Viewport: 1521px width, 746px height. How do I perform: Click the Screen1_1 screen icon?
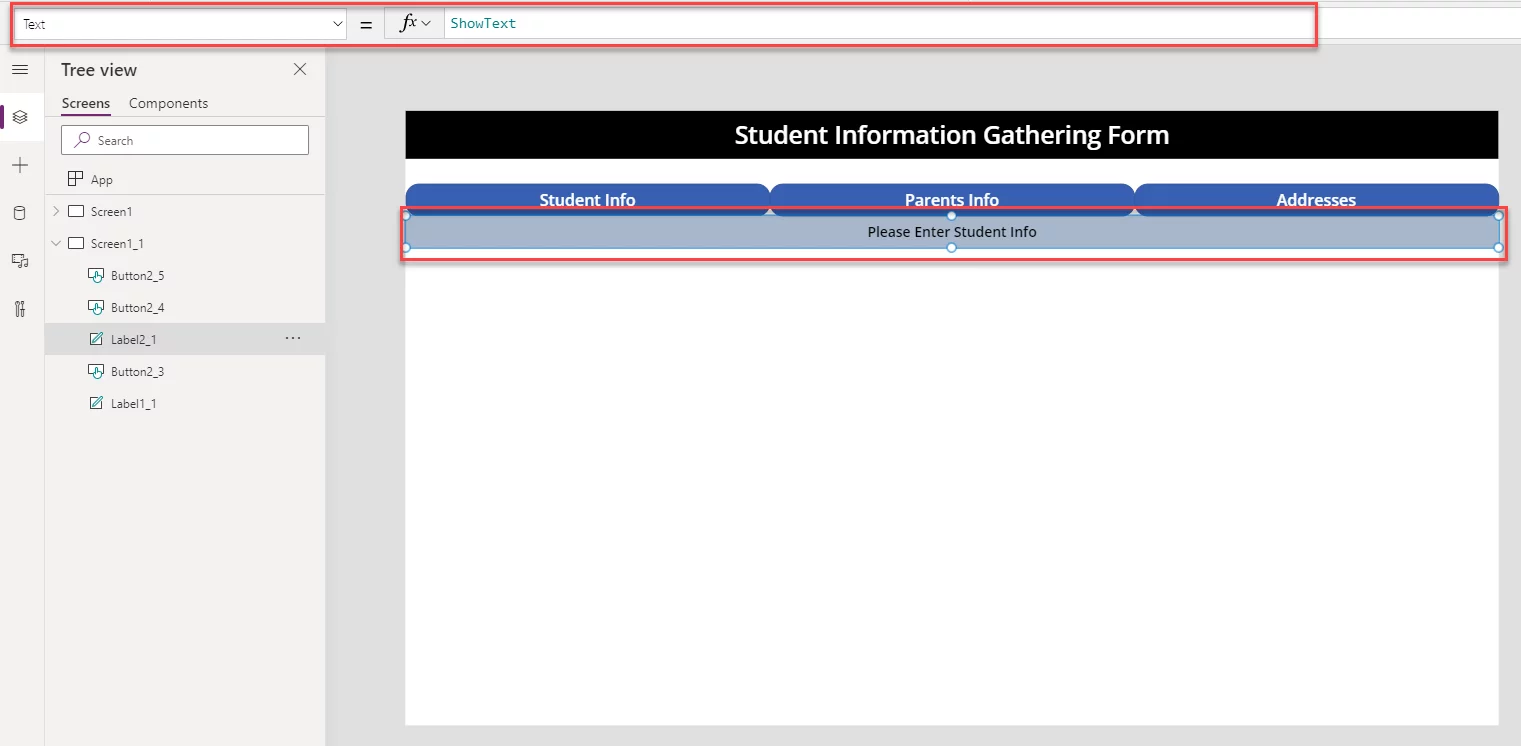click(76, 243)
